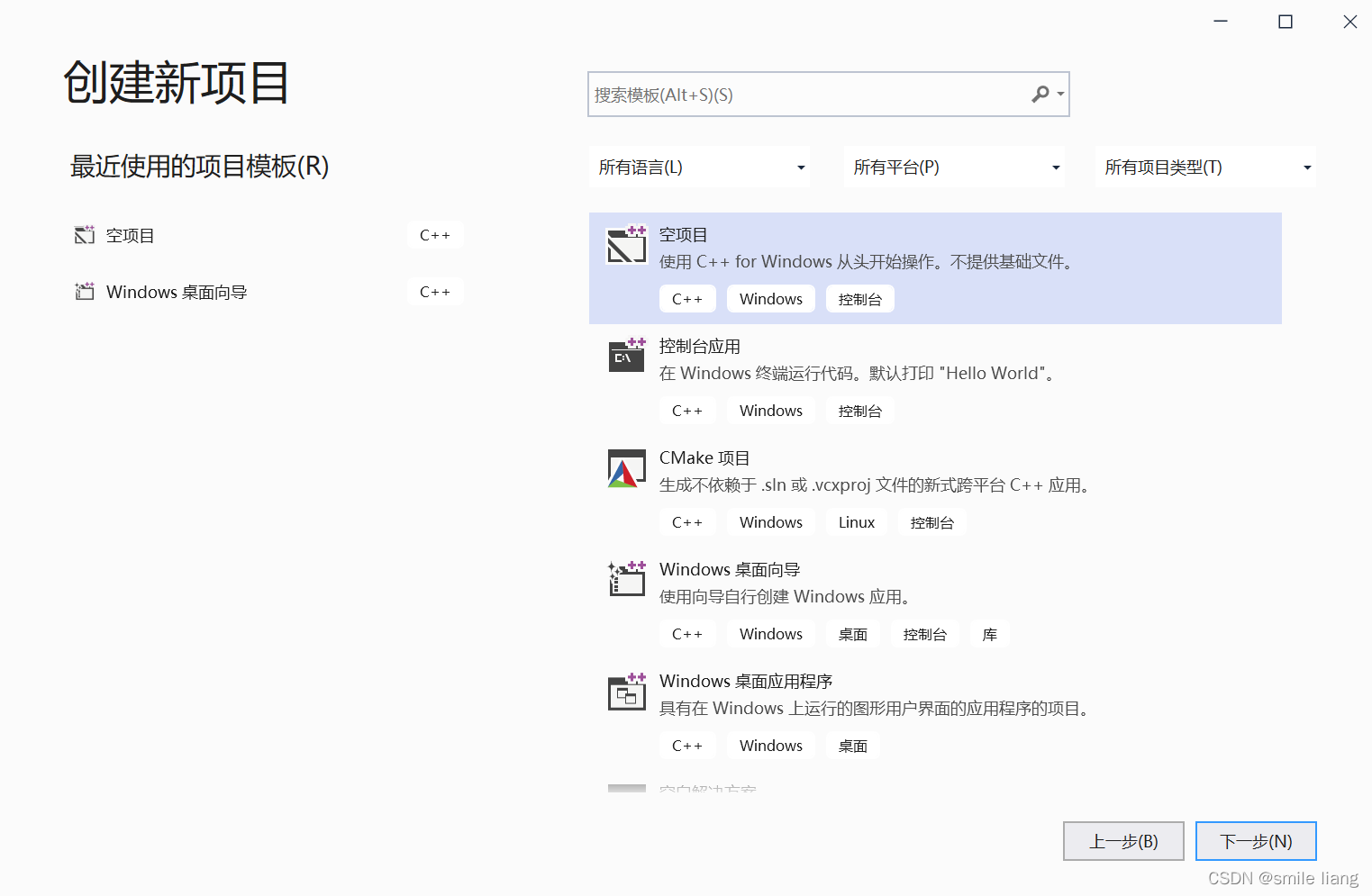Open the 所有语言(L) language dropdown
This screenshot has width=1372, height=896.
click(x=699, y=167)
